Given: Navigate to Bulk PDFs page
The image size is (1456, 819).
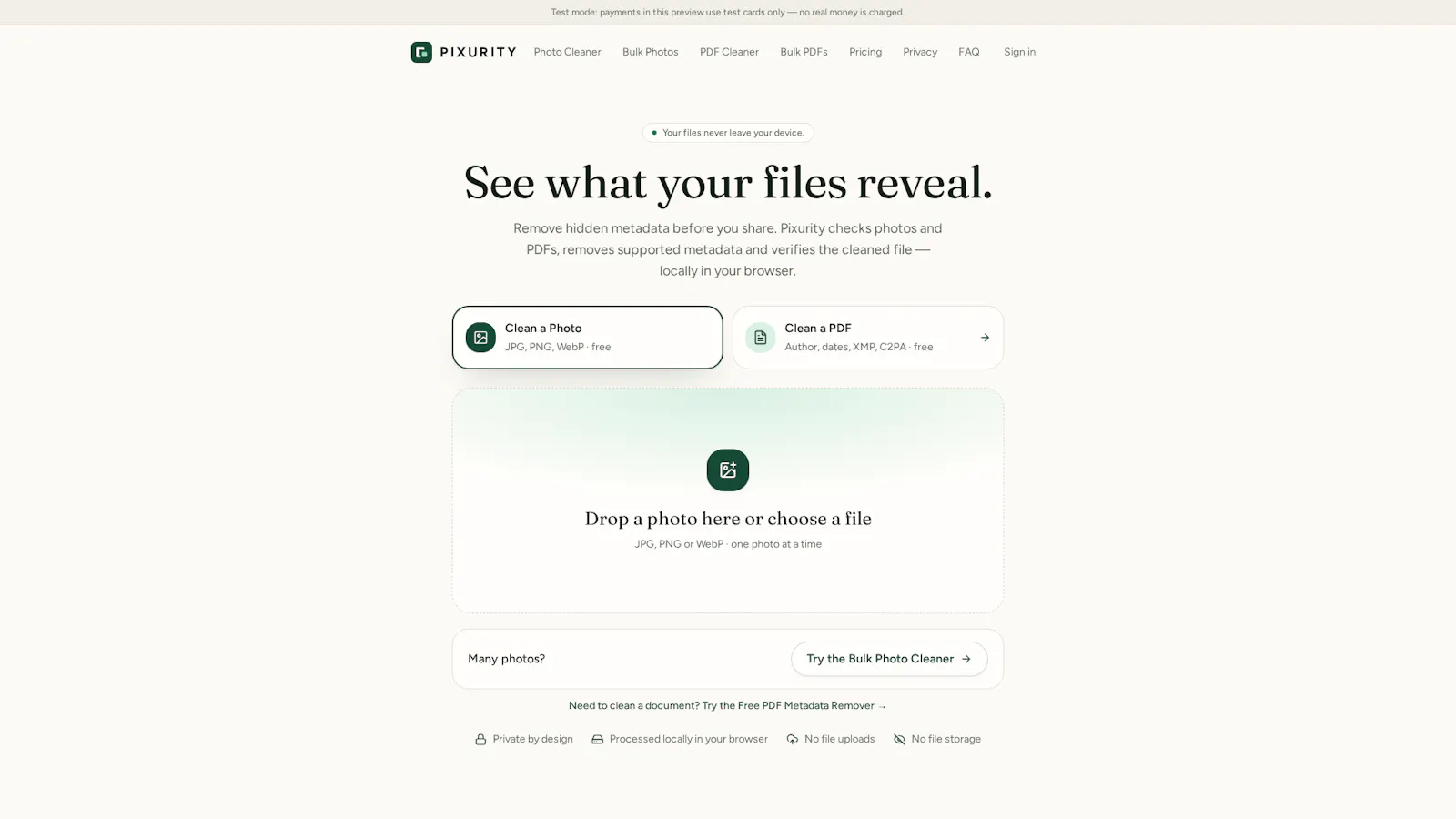Looking at the screenshot, I should click(x=804, y=52).
